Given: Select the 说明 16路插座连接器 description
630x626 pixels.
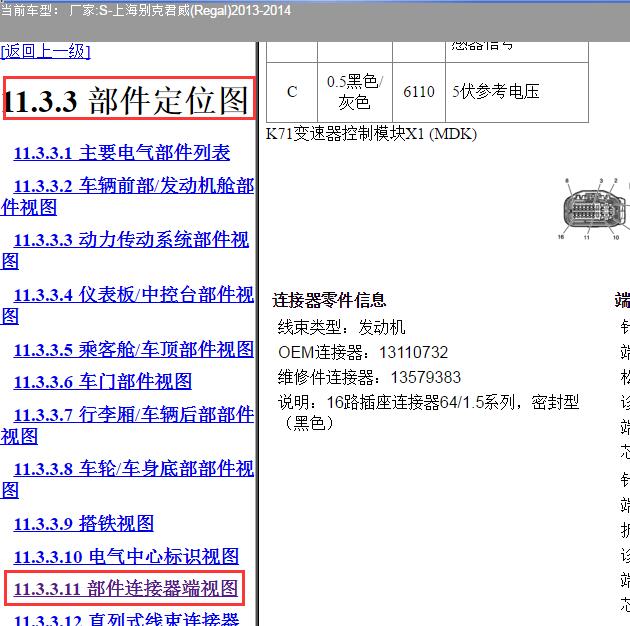Looking at the screenshot, I should point(428,412).
